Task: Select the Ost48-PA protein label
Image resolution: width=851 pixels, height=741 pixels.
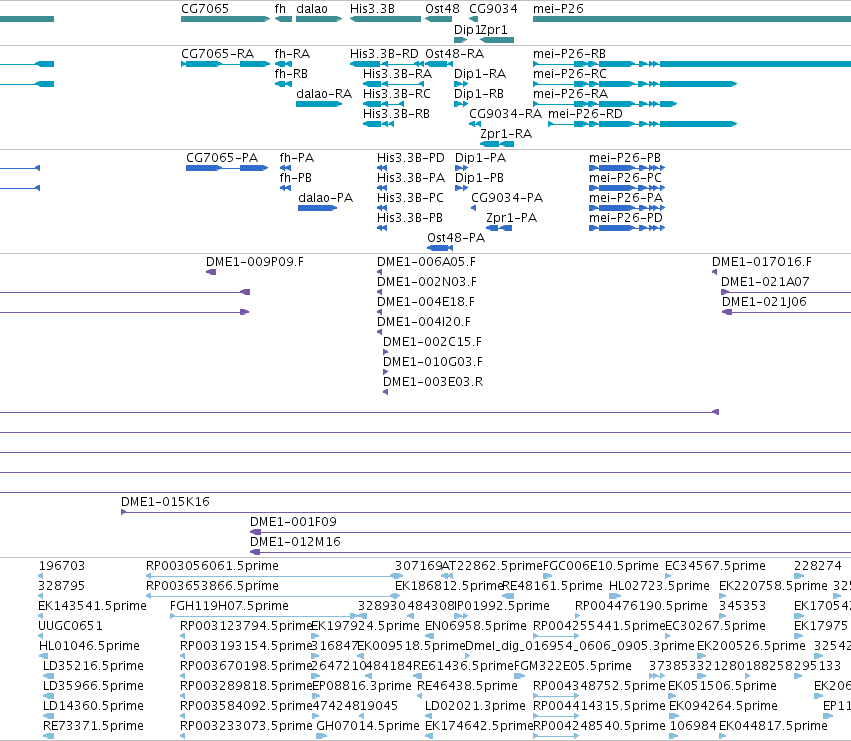Action: (x=456, y=238)
